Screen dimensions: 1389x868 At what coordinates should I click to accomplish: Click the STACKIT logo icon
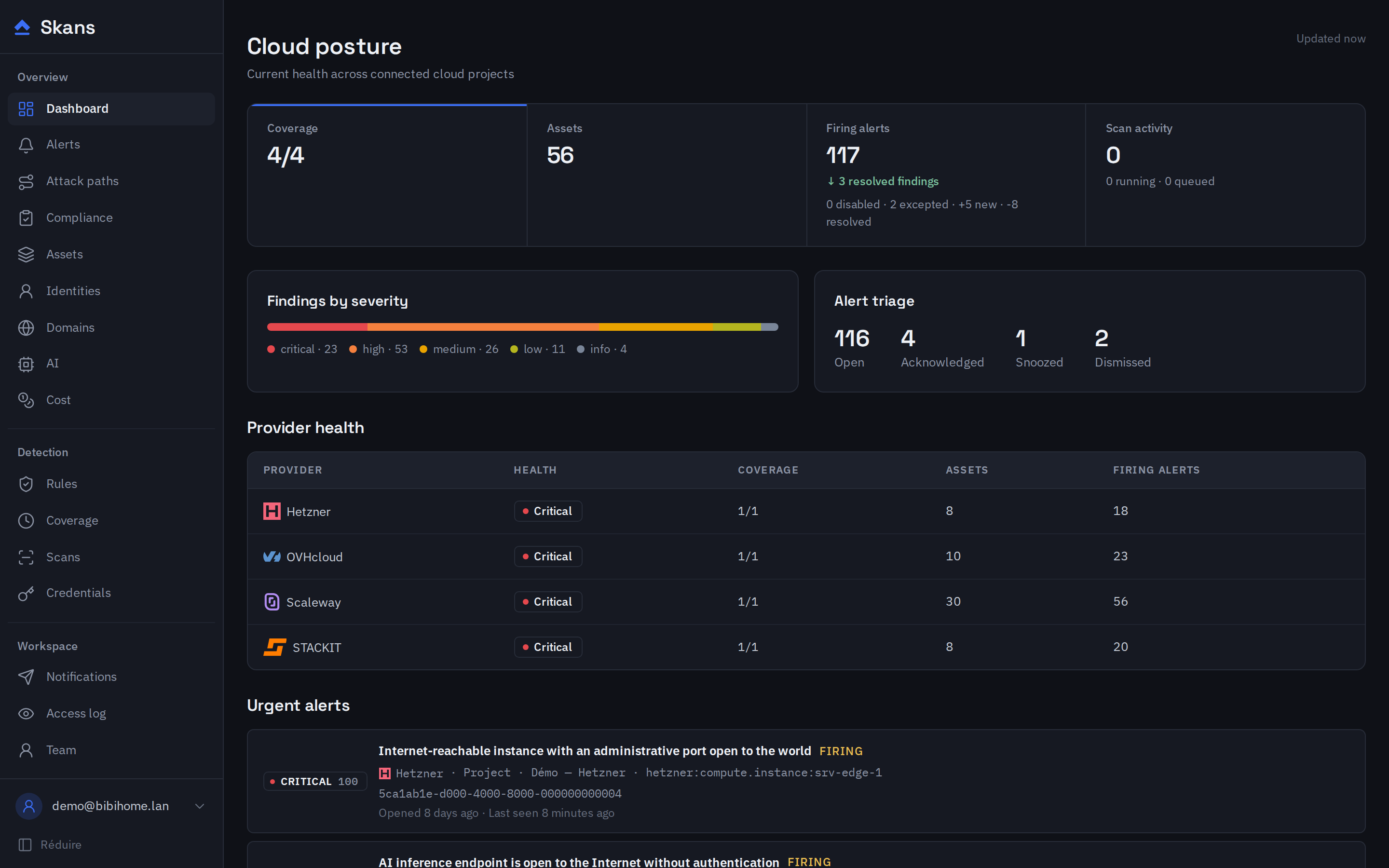(275, 647)
